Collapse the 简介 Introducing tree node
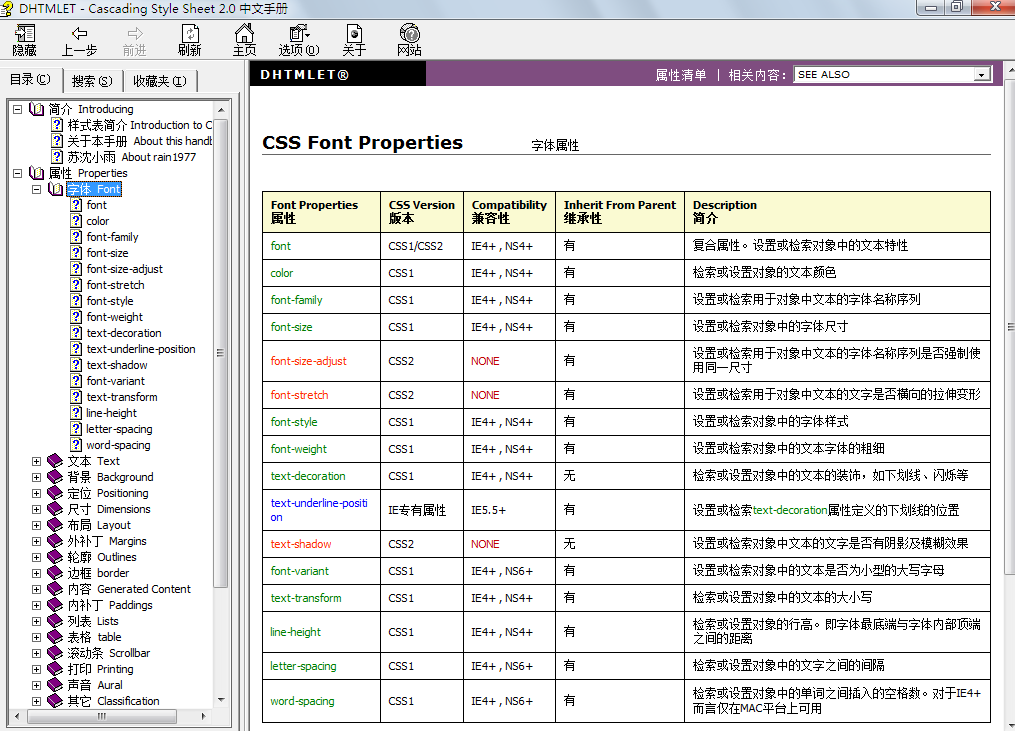Image resolution: width=1015 pixels, height=731 pixels. [x=18, y=109]
